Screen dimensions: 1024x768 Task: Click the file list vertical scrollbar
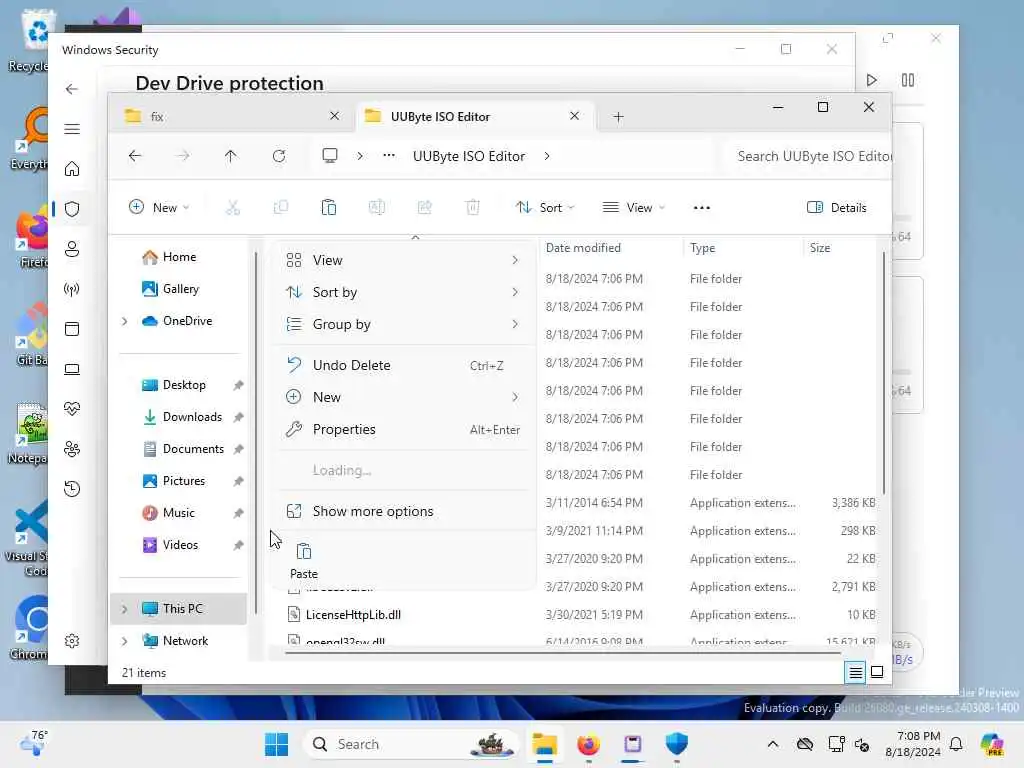pos(884,372)
